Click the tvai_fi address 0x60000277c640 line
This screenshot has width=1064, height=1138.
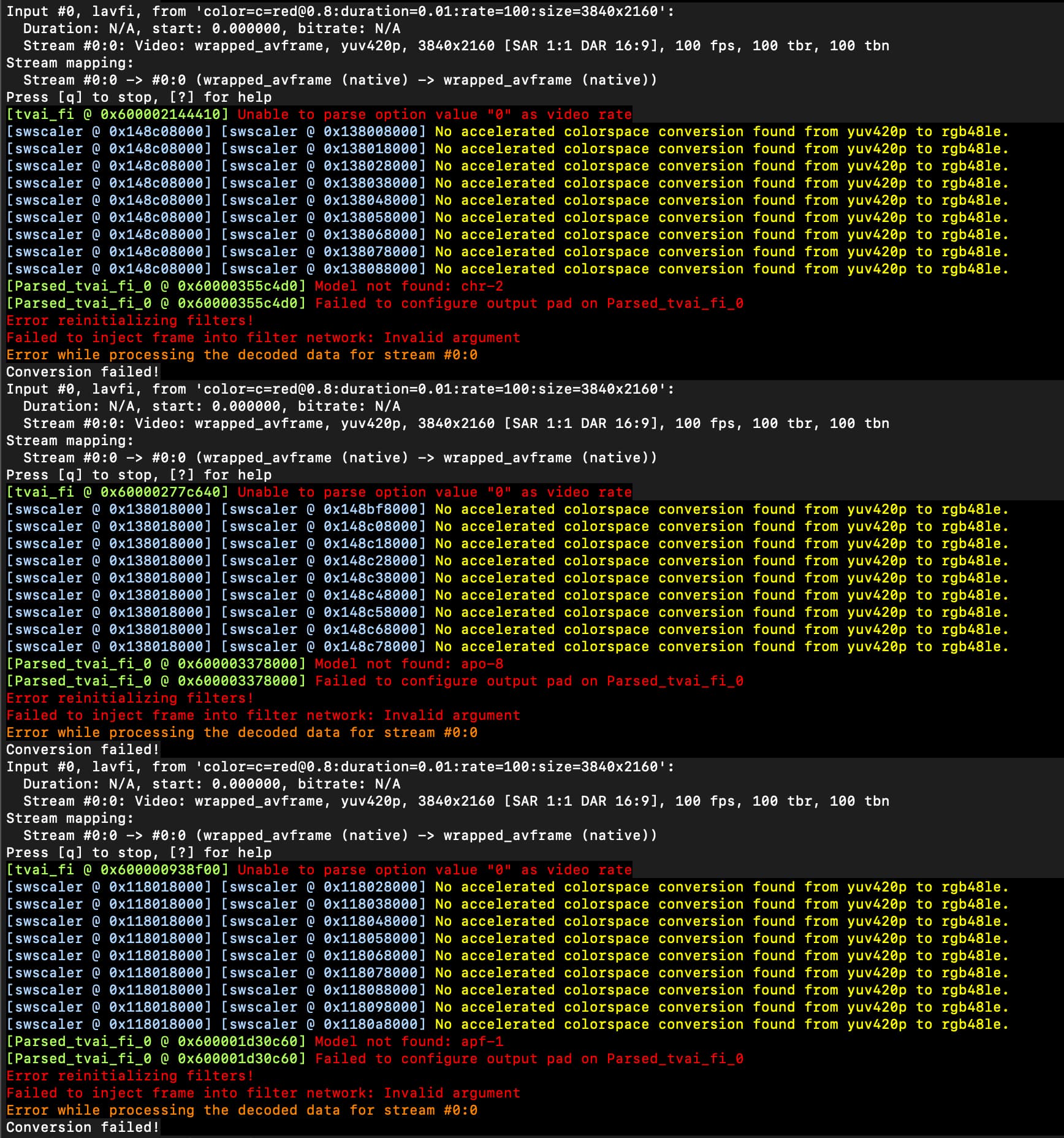click(116, 492)
